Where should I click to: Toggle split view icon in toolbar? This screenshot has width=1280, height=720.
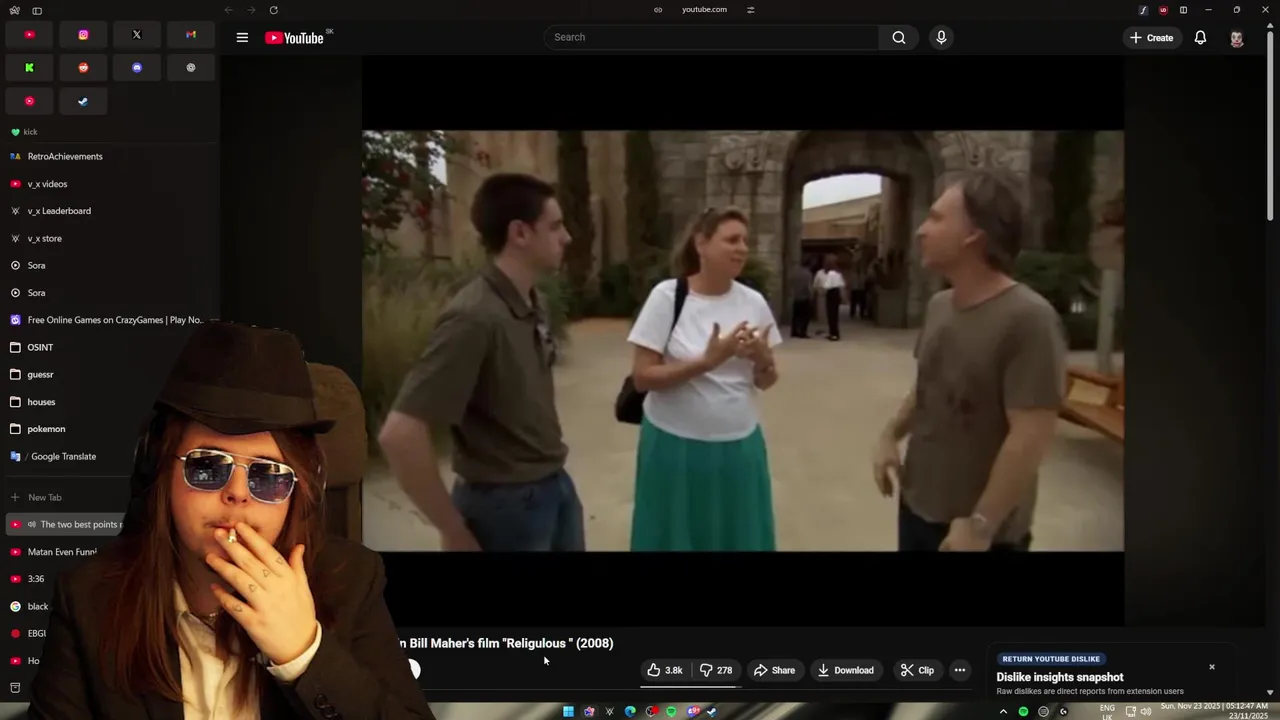click(x=1183, y=10)
